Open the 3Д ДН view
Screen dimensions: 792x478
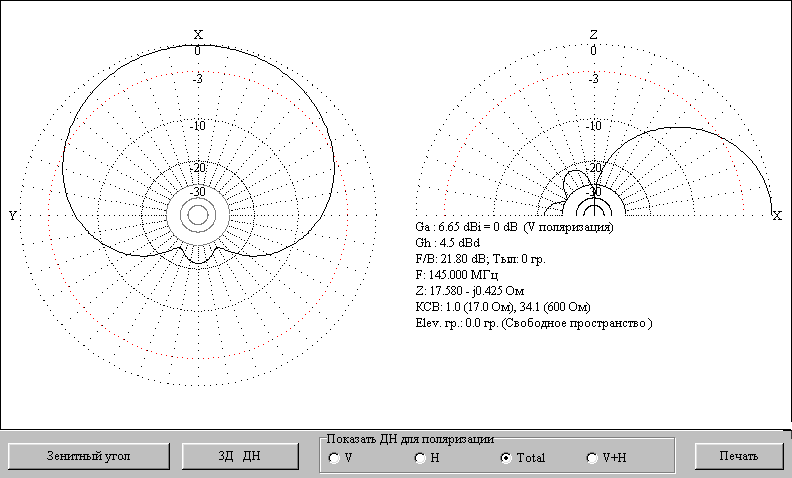[240, 456]
